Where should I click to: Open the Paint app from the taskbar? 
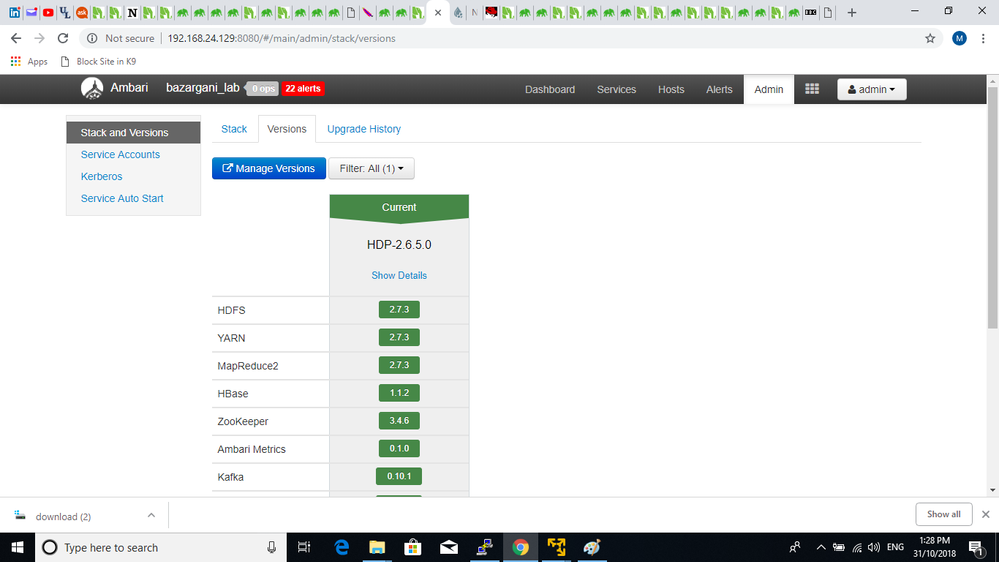(592, 547)
